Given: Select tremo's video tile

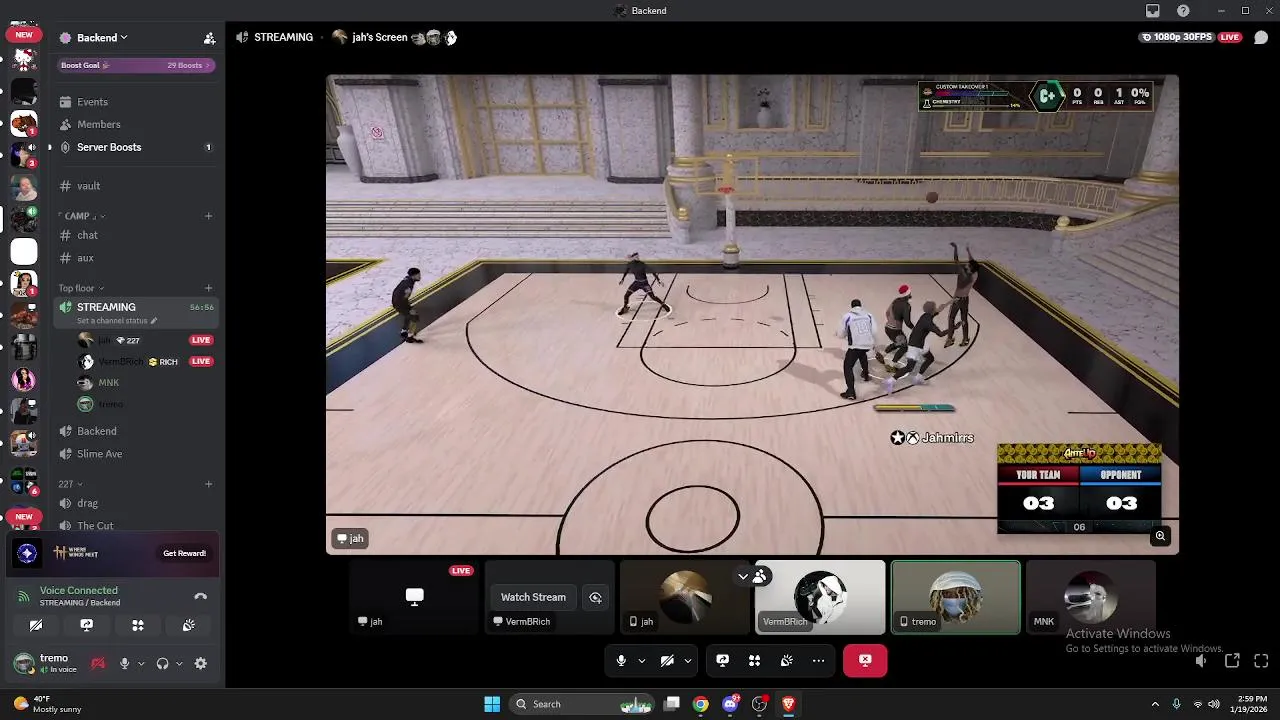Looking at the screenshot, I should click(955, 597).
